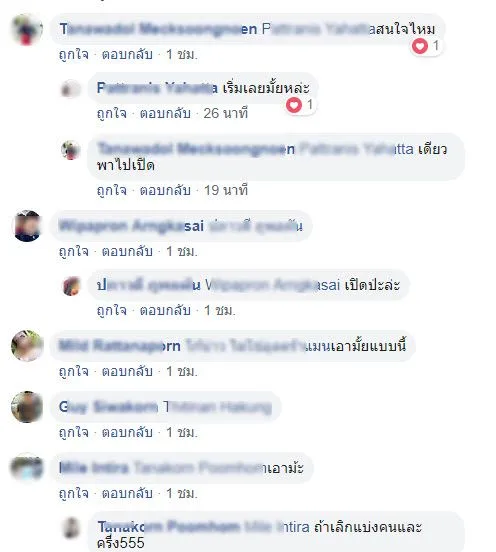The height and width of the screenshot is (552, 496).
Task: Reply to the 19 นาที comment via ตอบกลับ
Action: point(165,190)
